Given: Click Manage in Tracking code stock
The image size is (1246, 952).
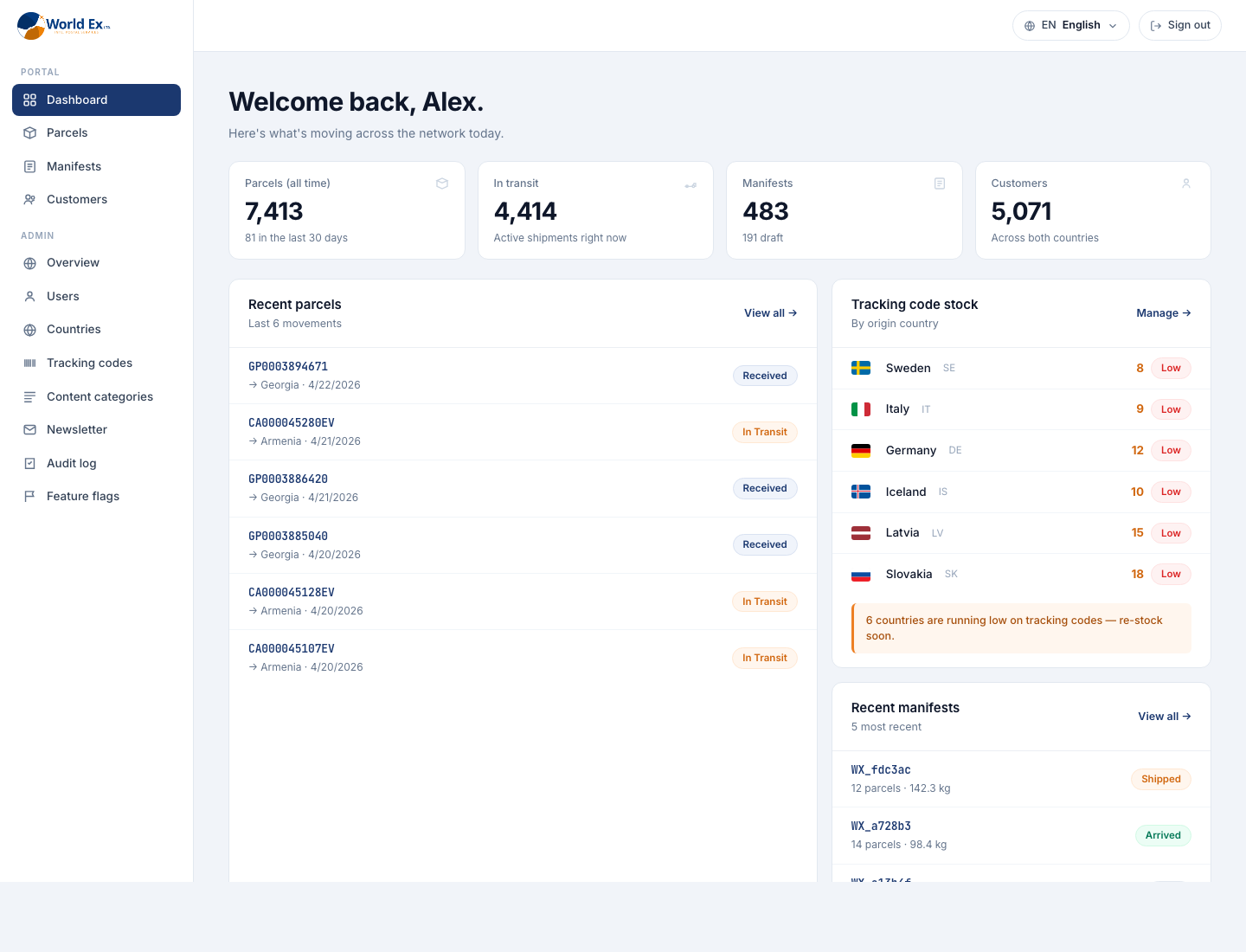Looking at the screenshot, I should click(1164, 313).
